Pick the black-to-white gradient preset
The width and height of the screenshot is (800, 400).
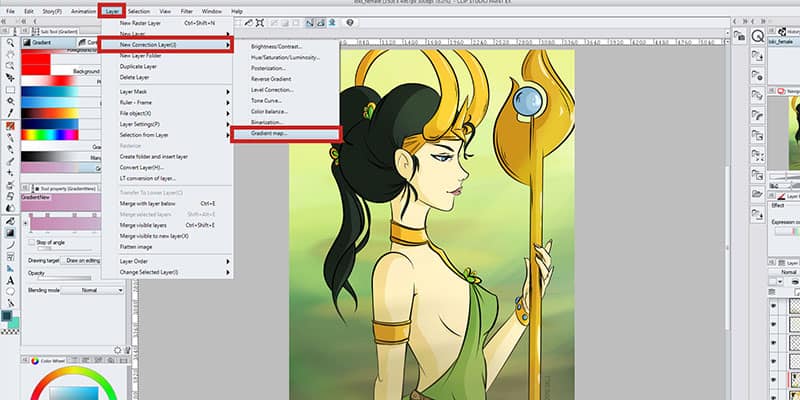[x=49, y=157]
